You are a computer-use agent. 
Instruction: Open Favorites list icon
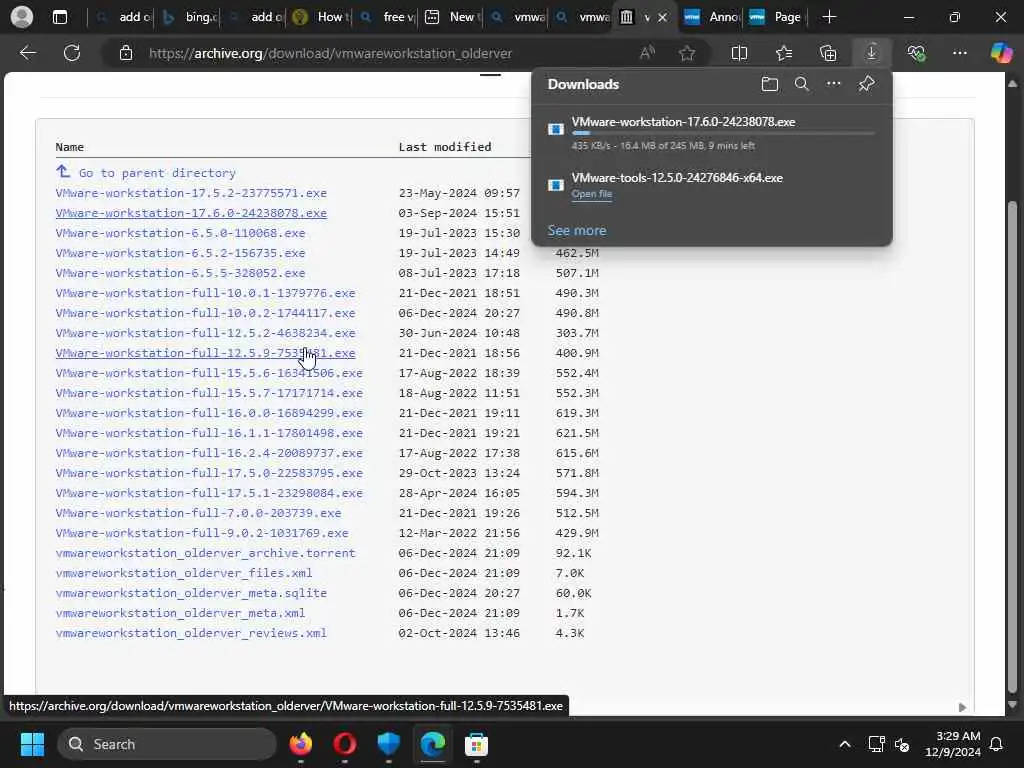(784, 53)
